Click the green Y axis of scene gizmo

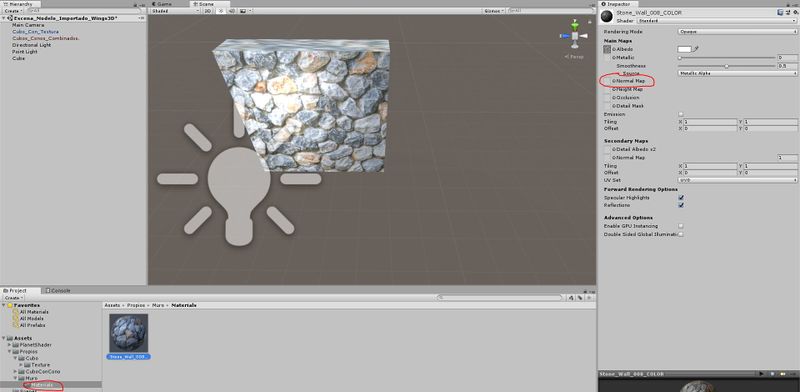coord(575,25)
